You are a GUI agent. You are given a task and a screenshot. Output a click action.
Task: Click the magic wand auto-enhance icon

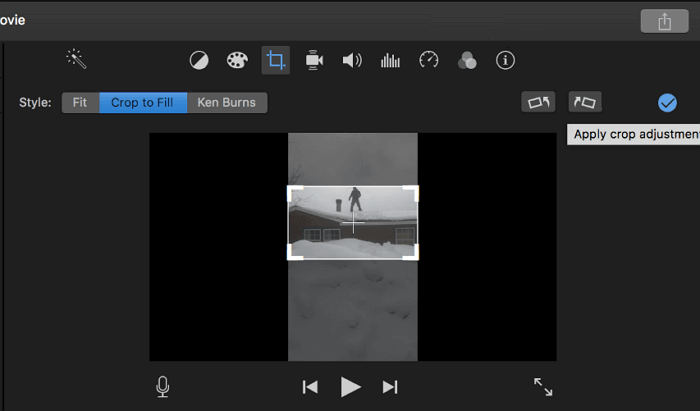coord(77,59)
